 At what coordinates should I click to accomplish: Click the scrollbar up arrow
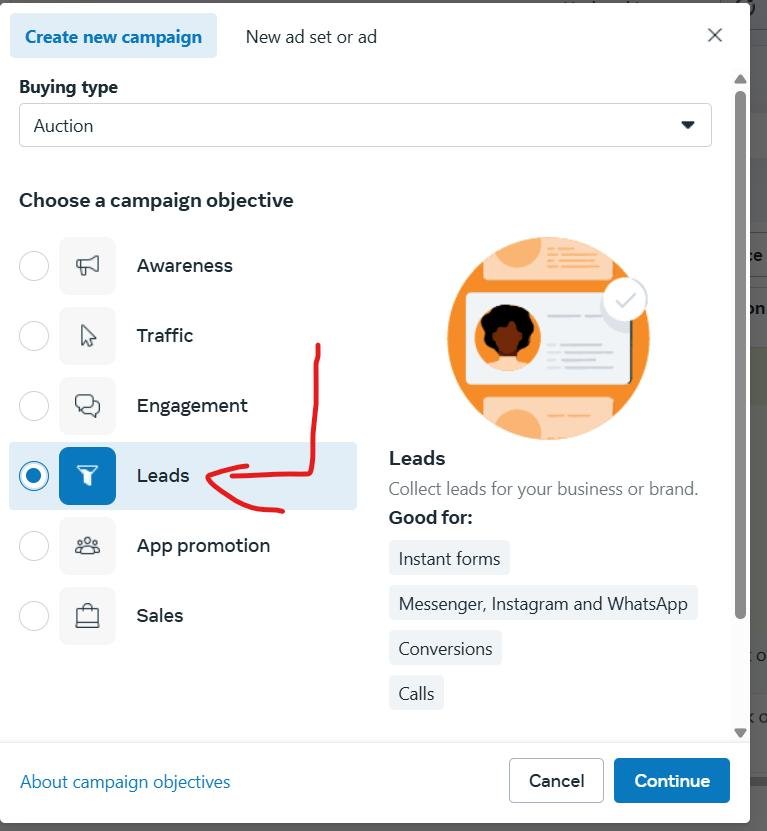click(x=740, y=79)
